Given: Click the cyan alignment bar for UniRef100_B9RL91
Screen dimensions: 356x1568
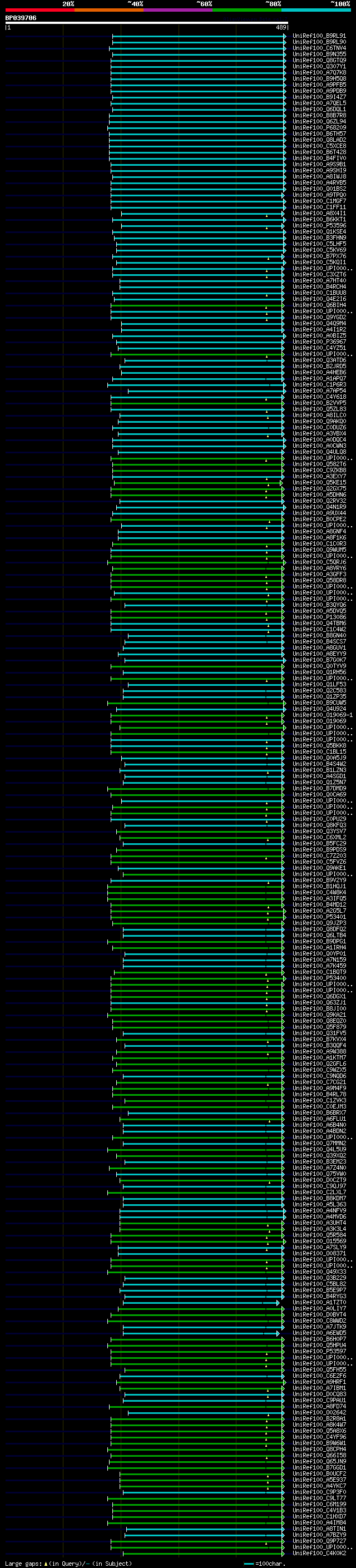Looking at the screenshot, I should click(199, 36).
